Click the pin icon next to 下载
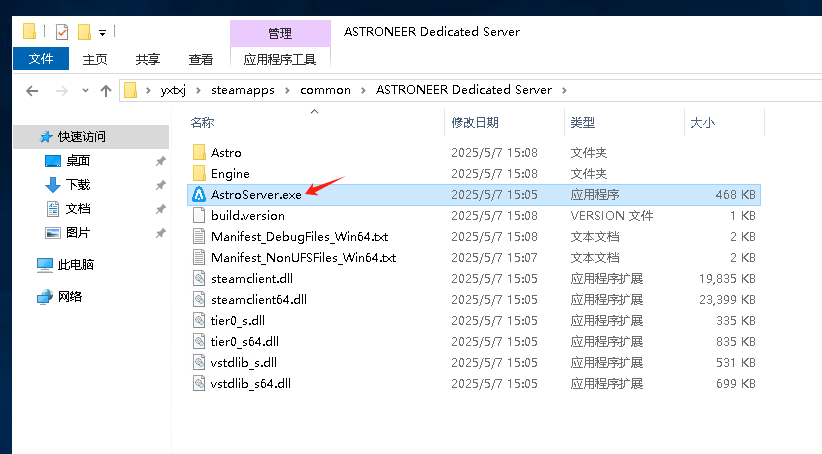Viewport: 822px width, 454px height. click(160, 186)
